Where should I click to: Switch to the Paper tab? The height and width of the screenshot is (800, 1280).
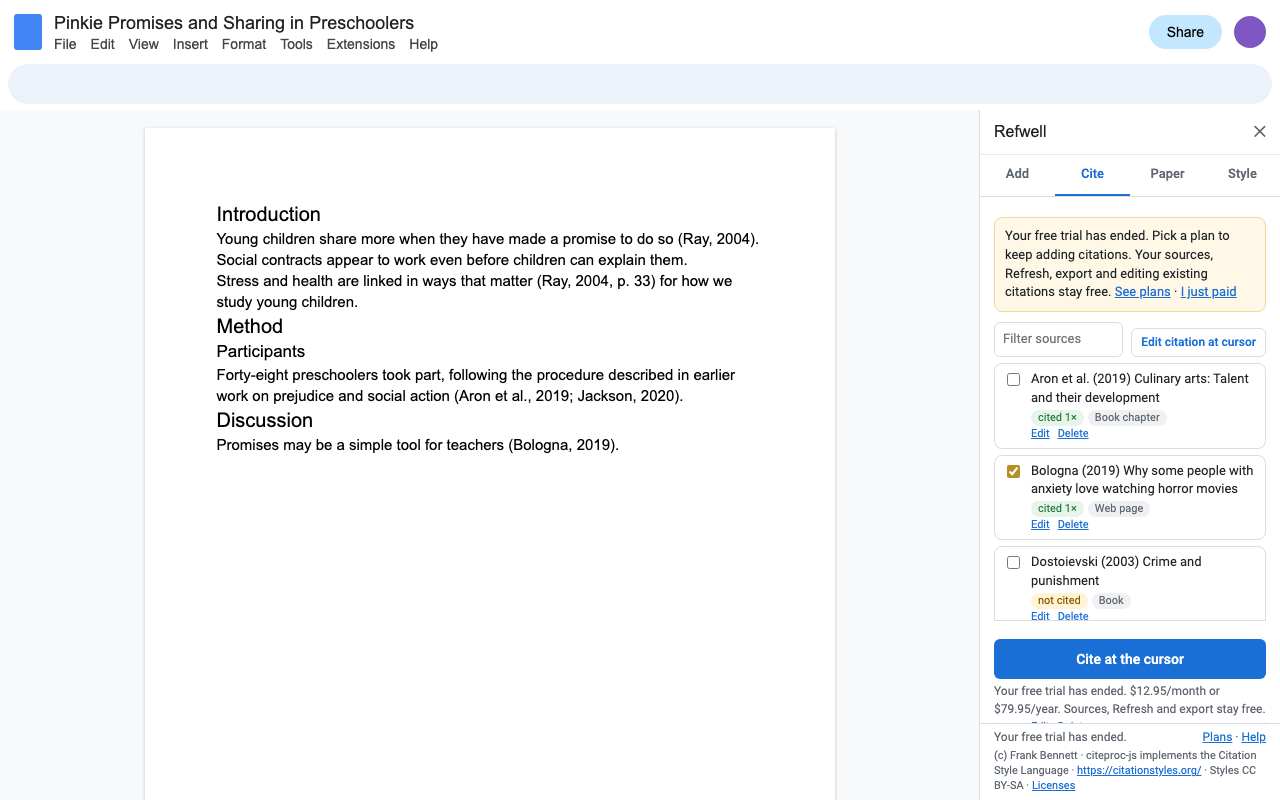(x=1167, y=174)
